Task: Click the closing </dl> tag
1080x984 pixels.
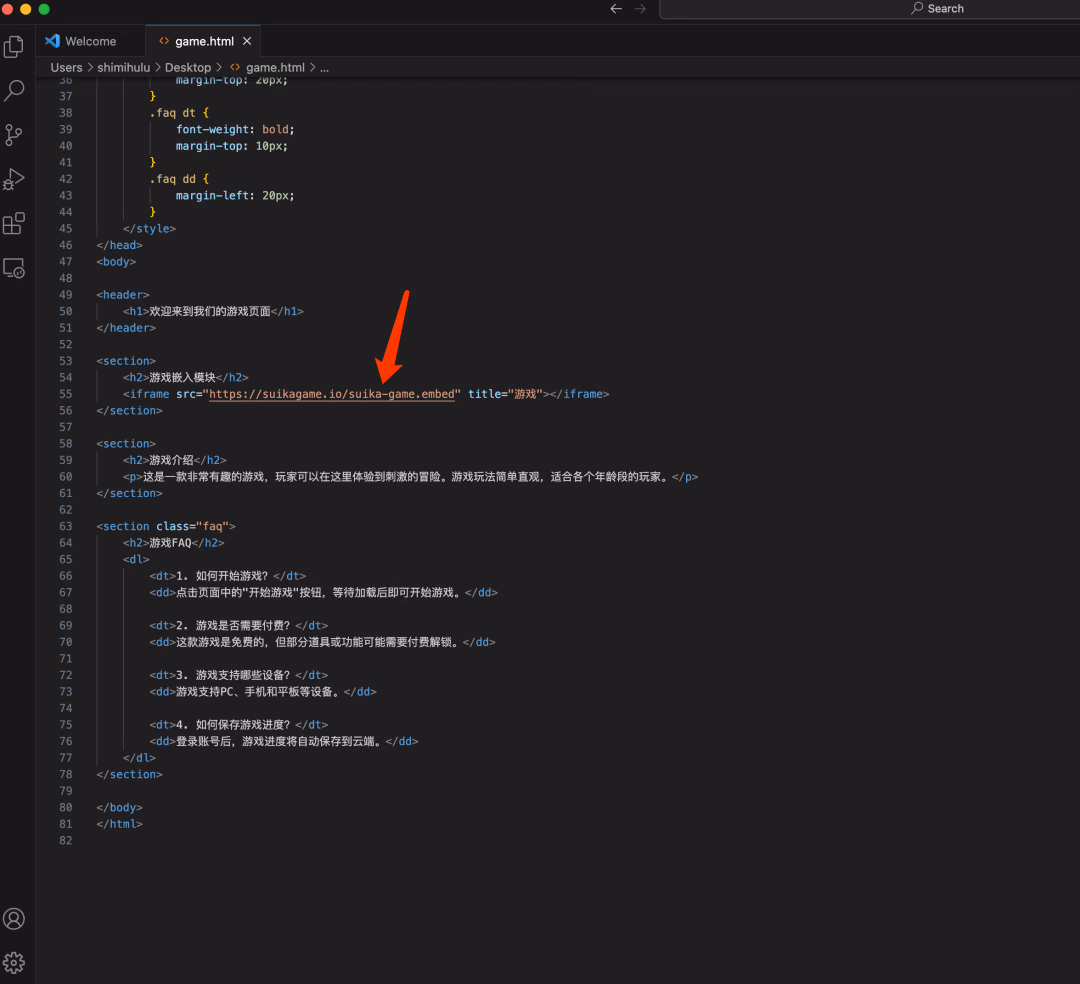Action: point(139,757)
